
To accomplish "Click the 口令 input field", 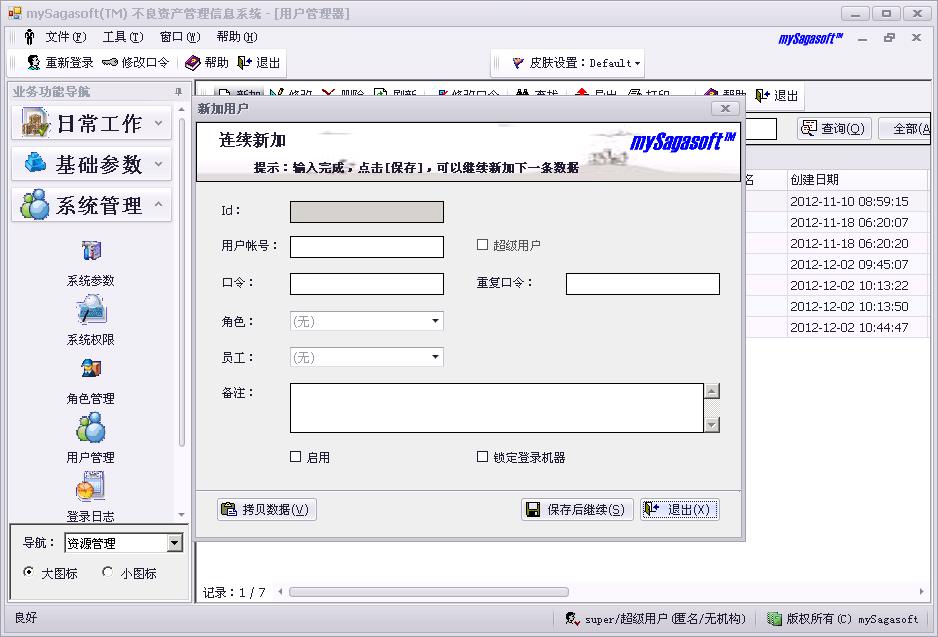I will 367,284.
